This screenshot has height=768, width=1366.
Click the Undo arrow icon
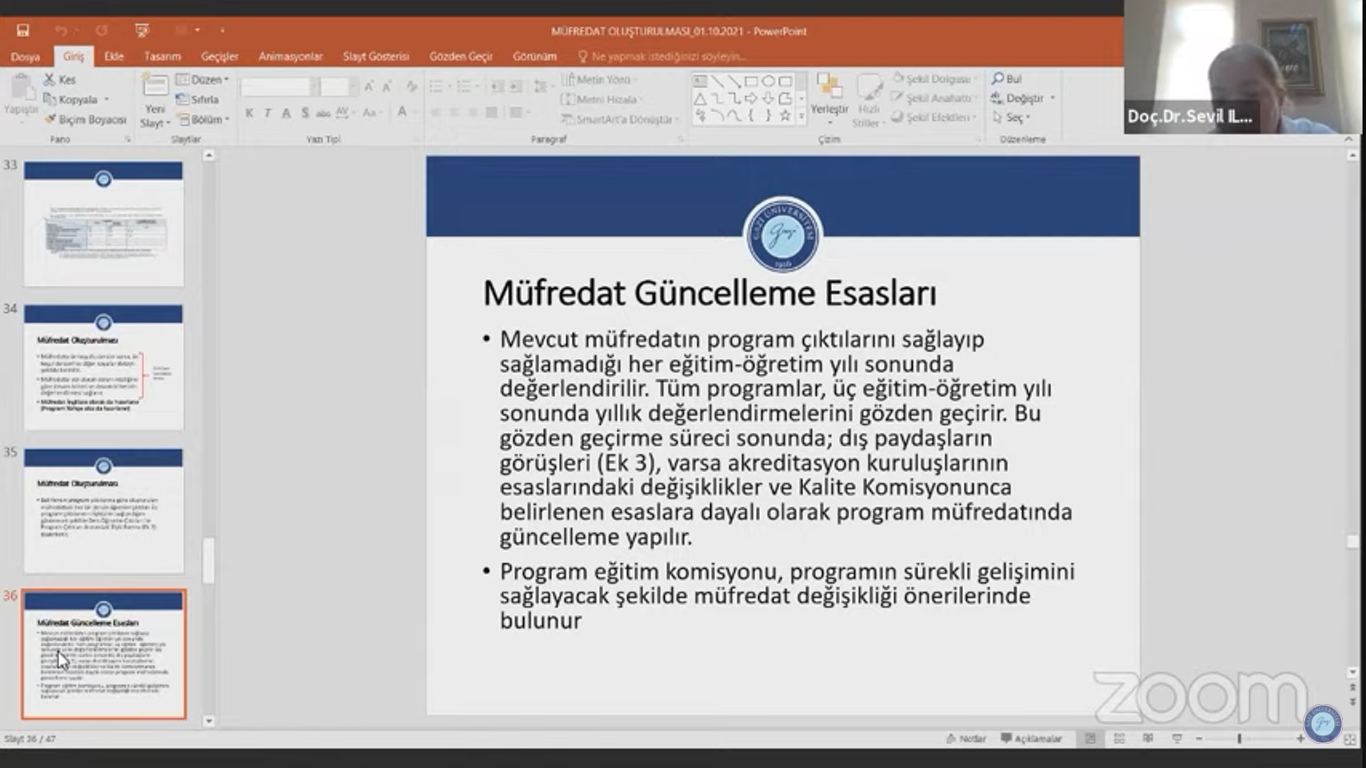click(x=61, y=31)
